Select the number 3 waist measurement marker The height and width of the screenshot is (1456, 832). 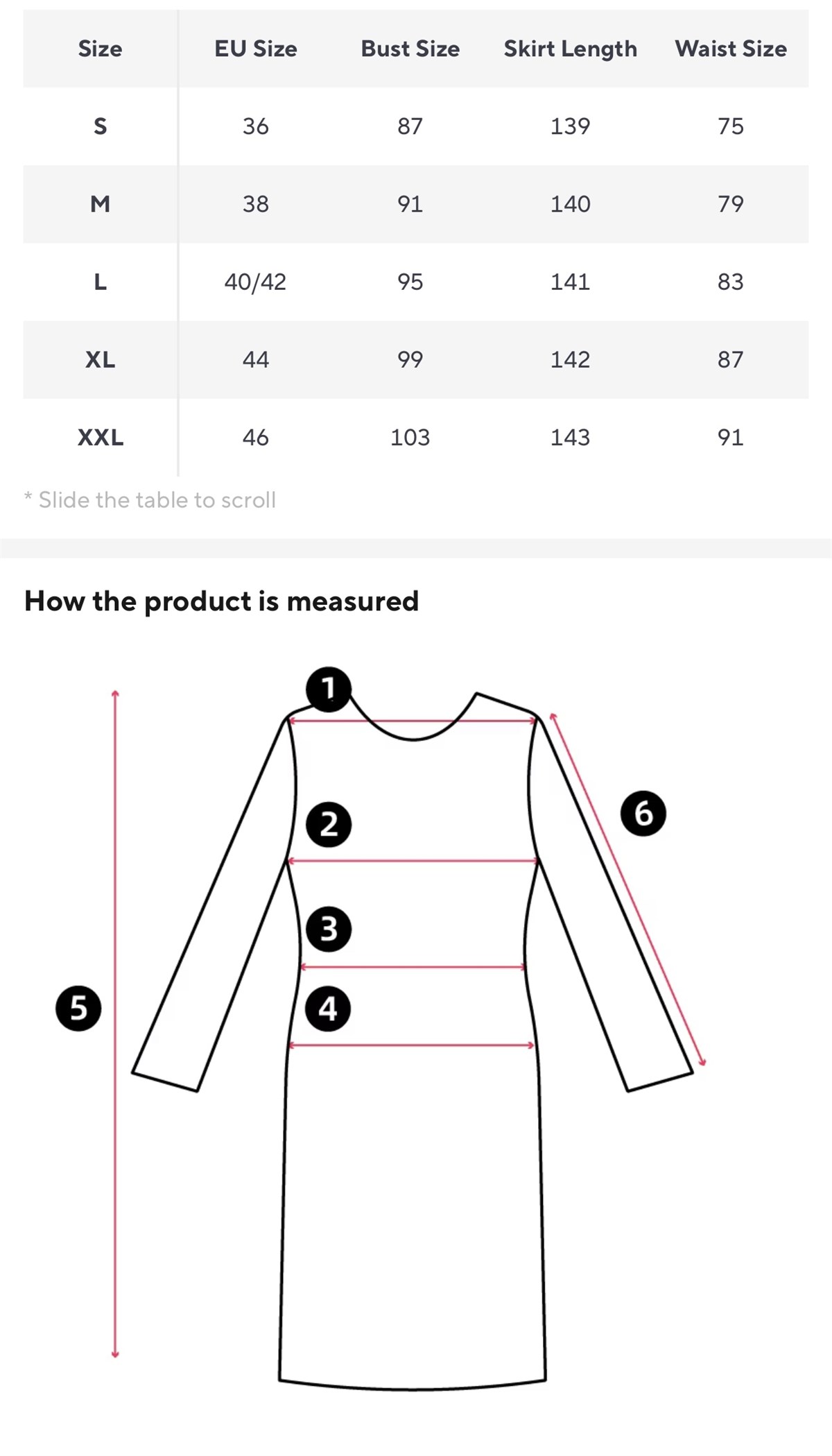coord(329,929)
